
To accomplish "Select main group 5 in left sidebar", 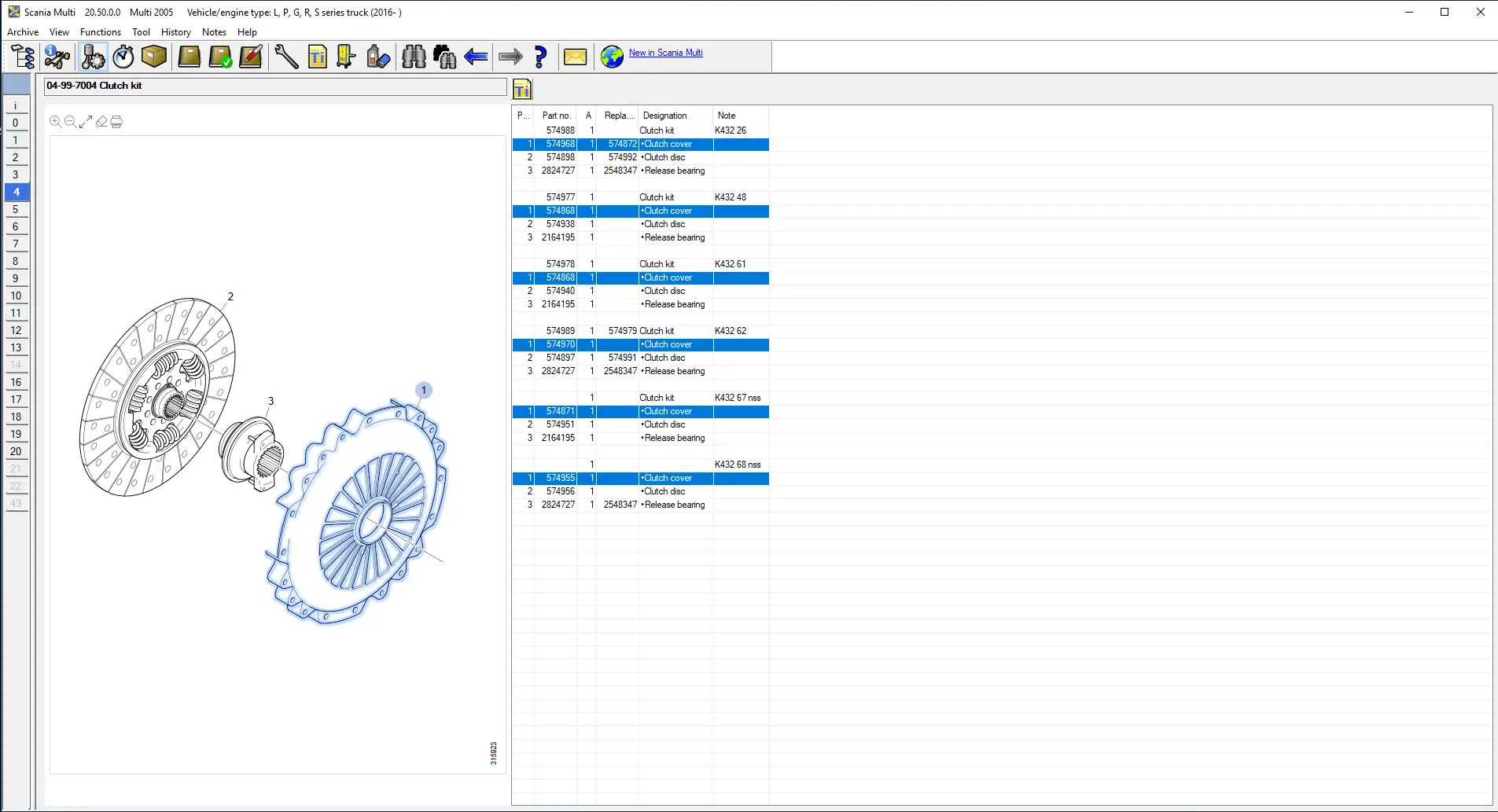I will (16, 209).
